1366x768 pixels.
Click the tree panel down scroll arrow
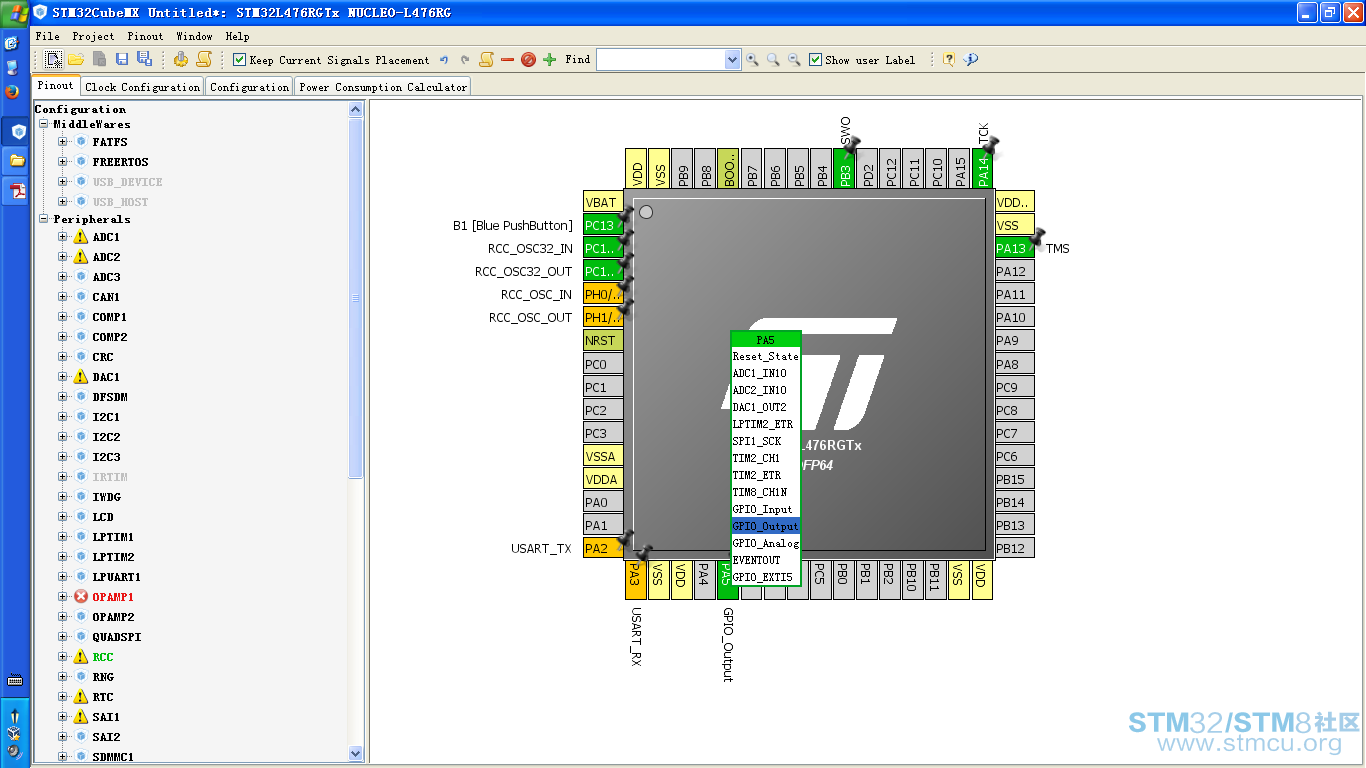tap(356, 753)
